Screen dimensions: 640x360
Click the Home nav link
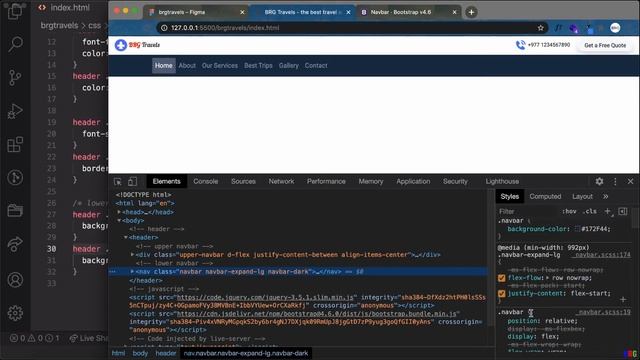(x=164, y=65)
